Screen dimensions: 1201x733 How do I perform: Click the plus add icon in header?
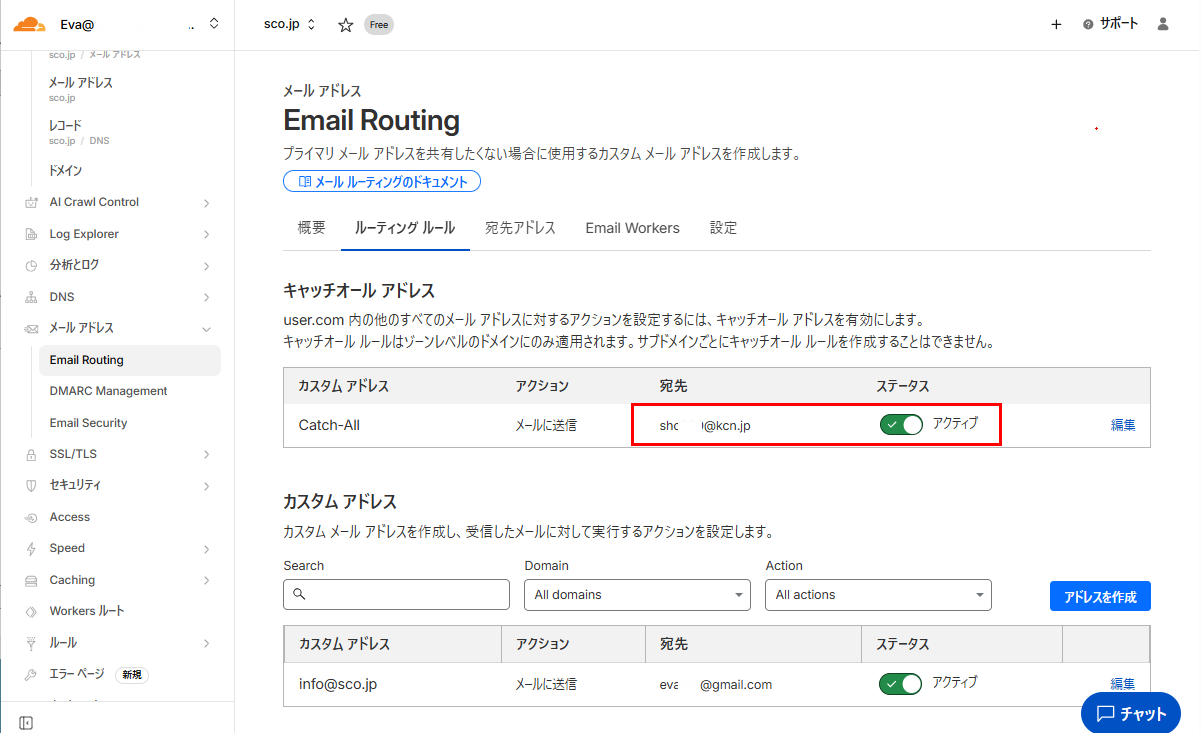[1056, 25]
